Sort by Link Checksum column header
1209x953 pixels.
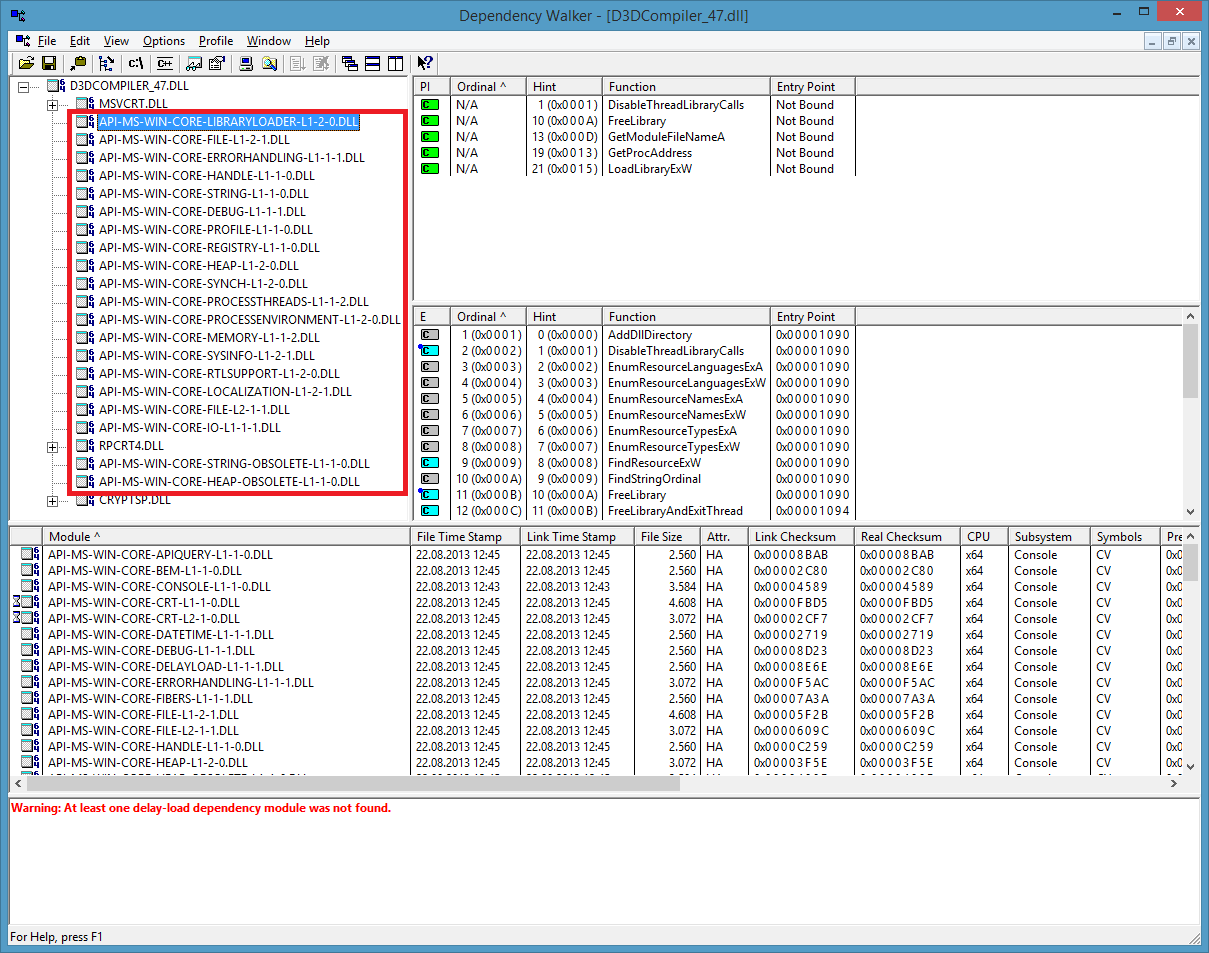(801, 537)
